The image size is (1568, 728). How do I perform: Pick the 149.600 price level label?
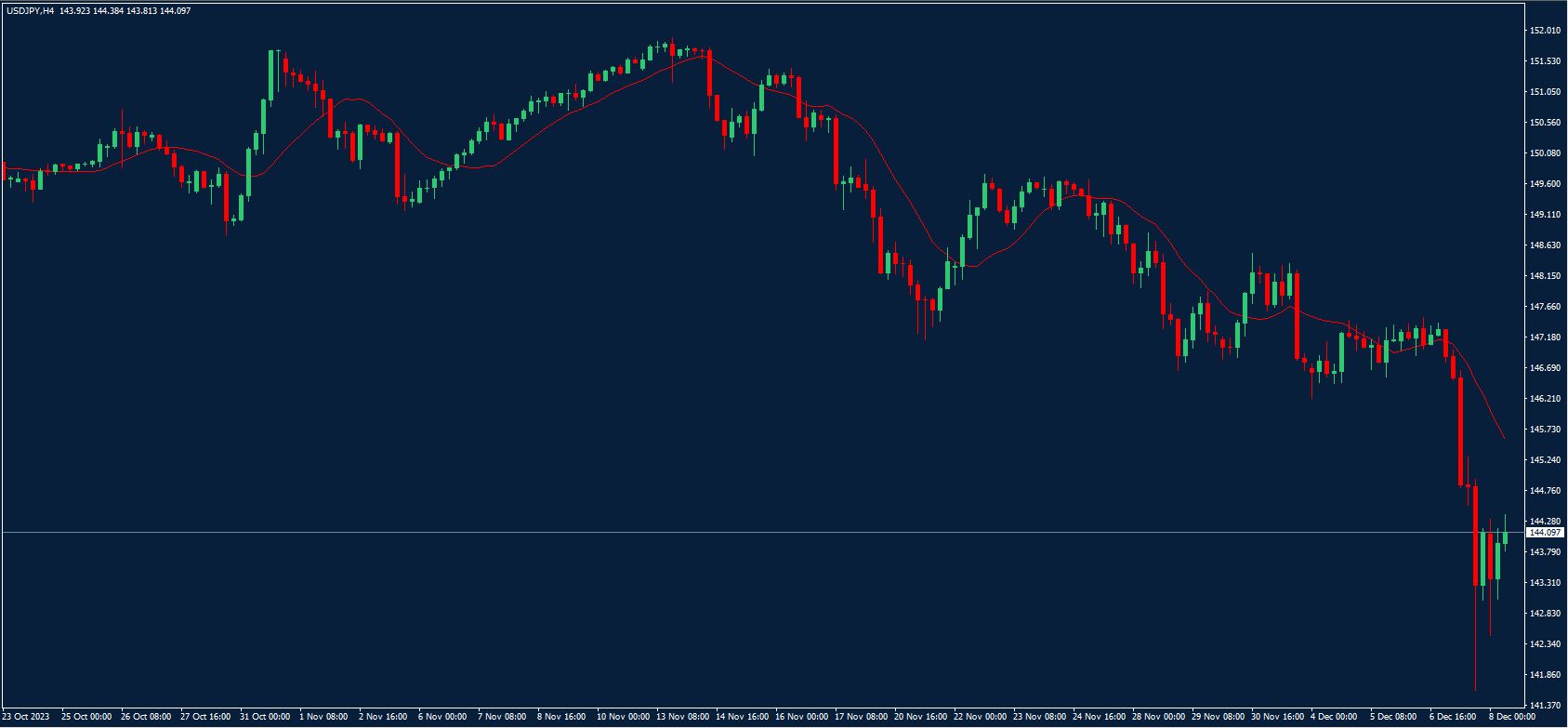click(x=1546, y=184)
